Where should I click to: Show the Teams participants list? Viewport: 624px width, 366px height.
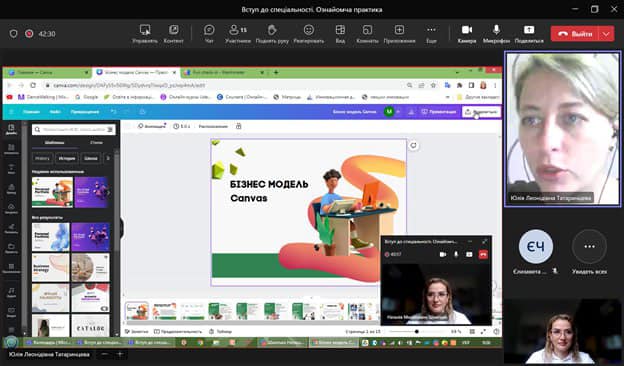point(238,34)
